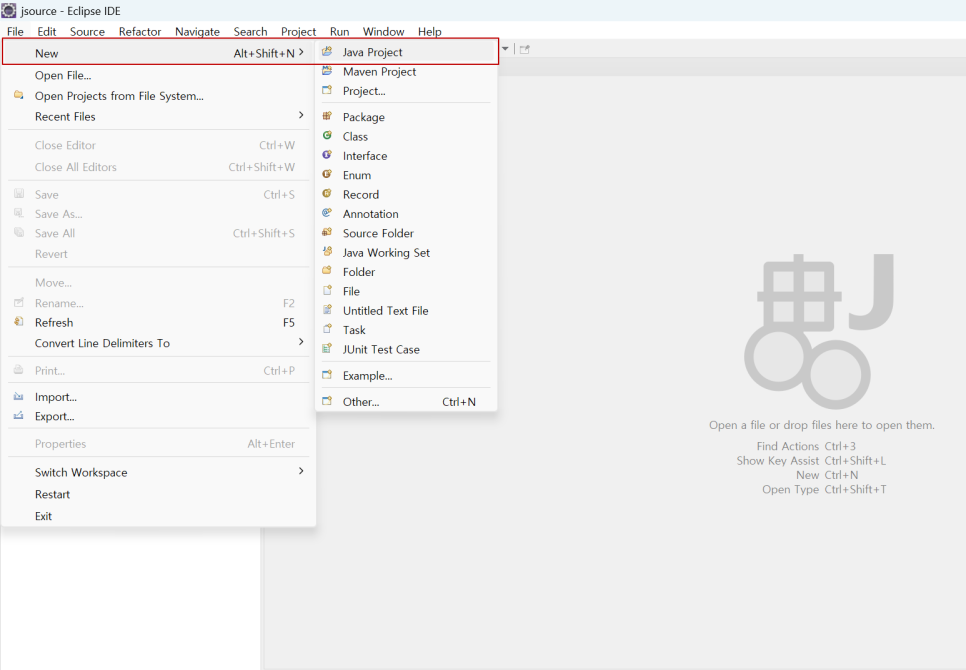
Task: Open the Project menu
Action: point(298,31)
